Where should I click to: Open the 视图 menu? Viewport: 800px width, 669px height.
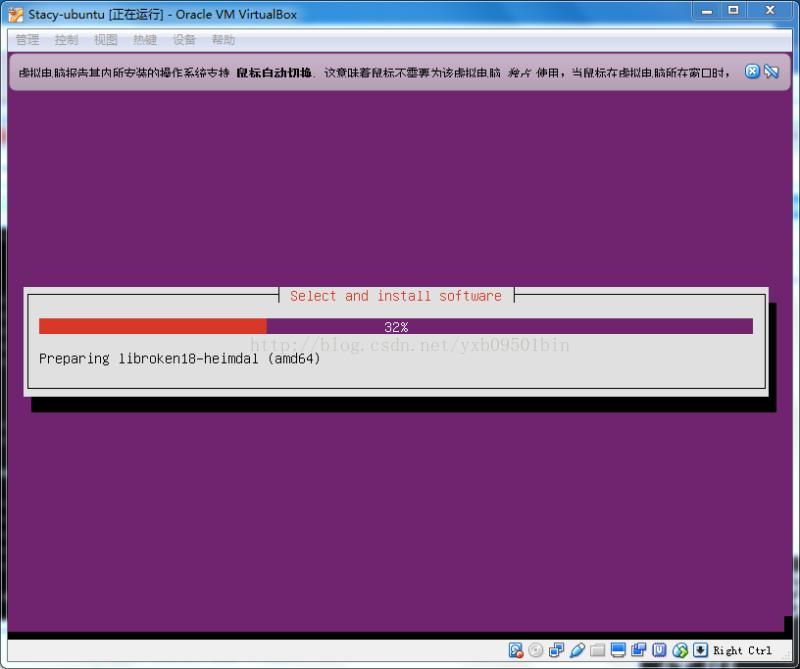(106, 40)
